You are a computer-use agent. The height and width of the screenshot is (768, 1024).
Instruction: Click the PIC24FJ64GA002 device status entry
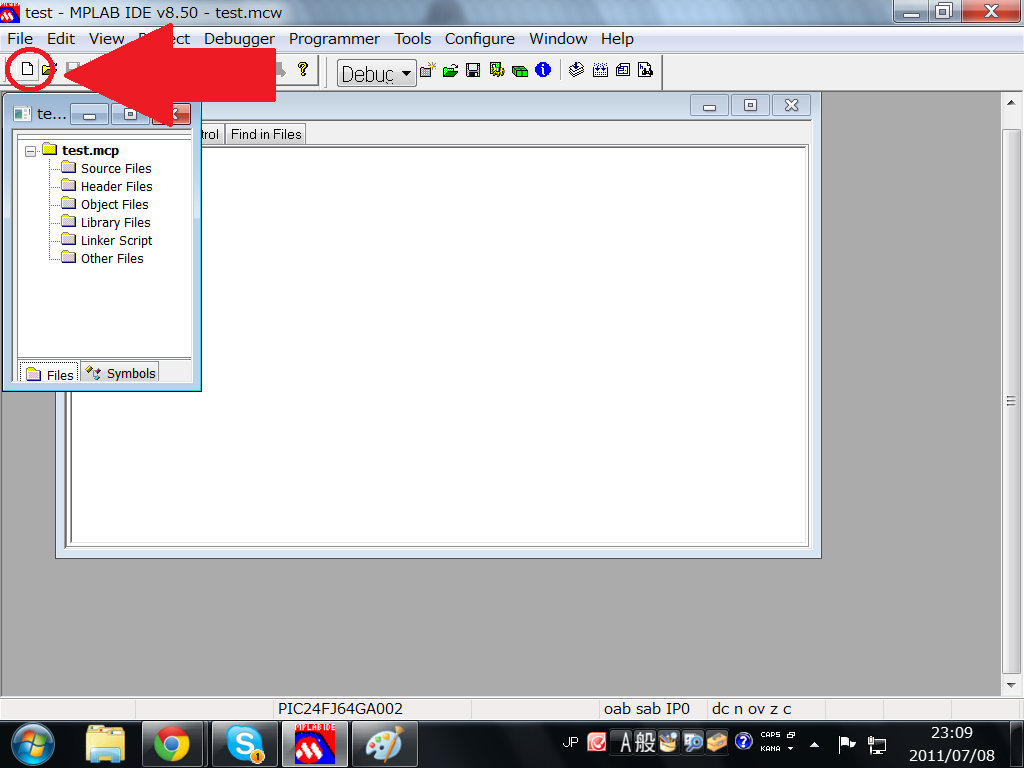340,709
